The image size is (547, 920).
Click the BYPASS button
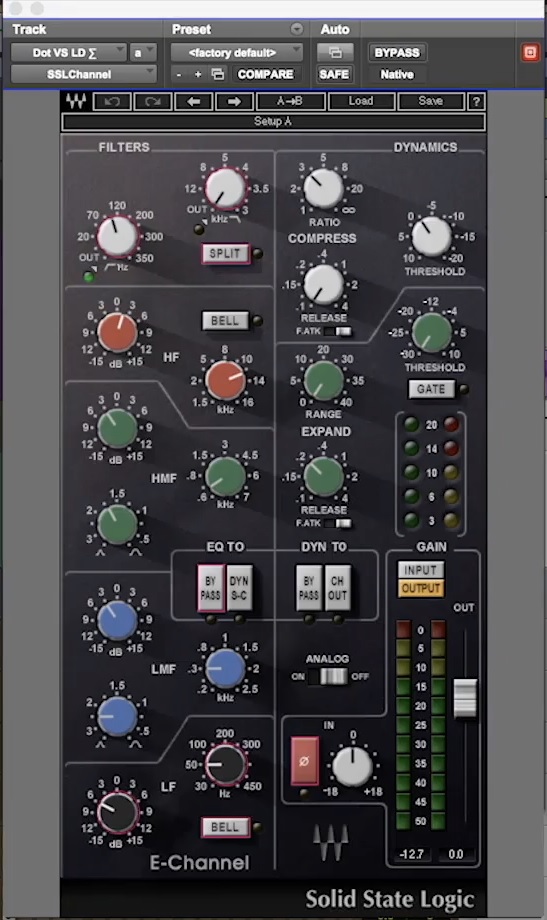coord(397,53)
